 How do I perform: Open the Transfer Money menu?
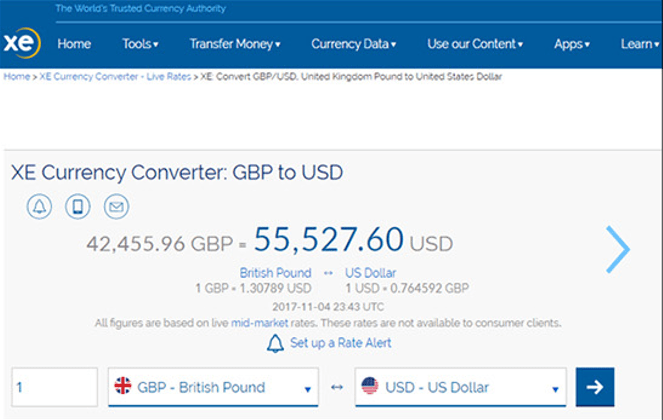235,44
